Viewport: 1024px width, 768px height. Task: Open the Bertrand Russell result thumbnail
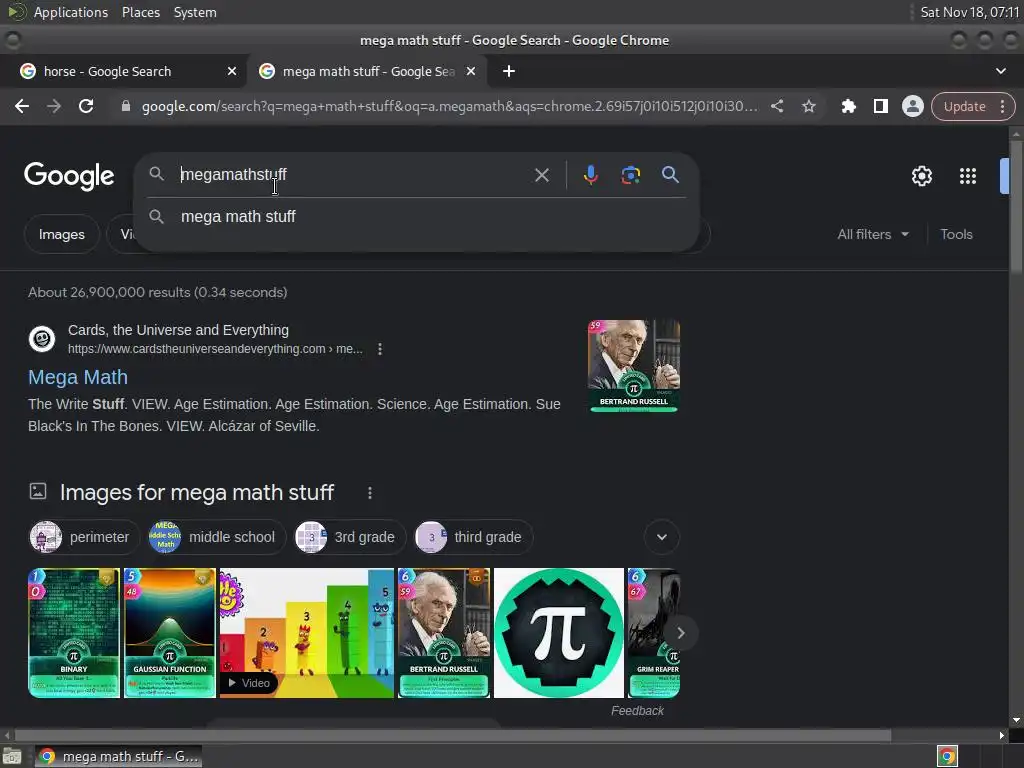(x=633, y=366)
